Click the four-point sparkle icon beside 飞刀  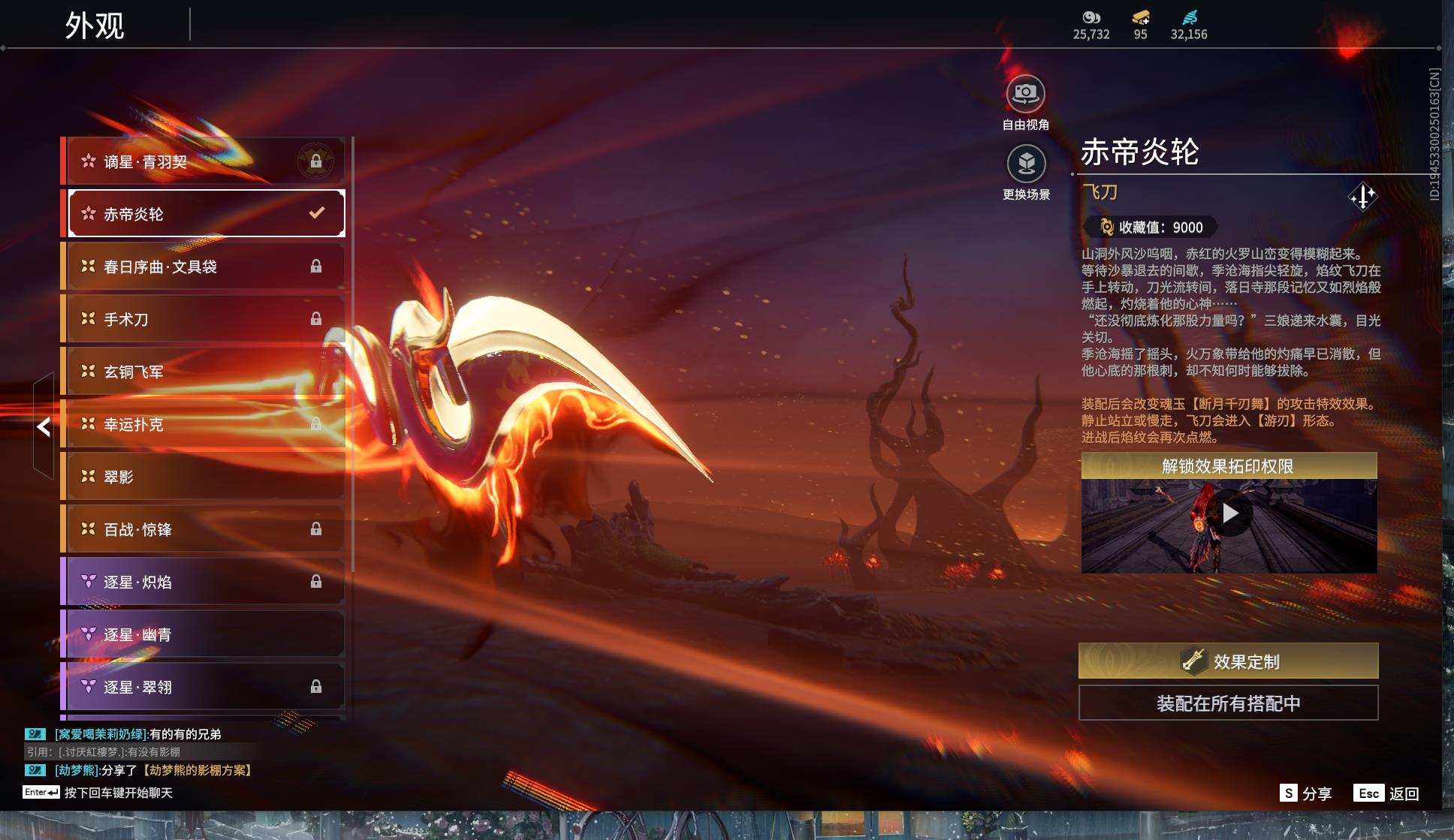(x=1362, y=197)
